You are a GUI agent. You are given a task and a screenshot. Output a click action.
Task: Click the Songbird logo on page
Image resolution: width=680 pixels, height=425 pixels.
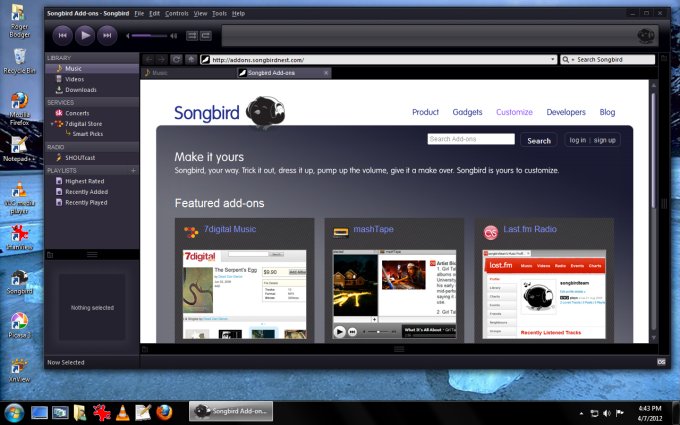[x=230, y=112]
